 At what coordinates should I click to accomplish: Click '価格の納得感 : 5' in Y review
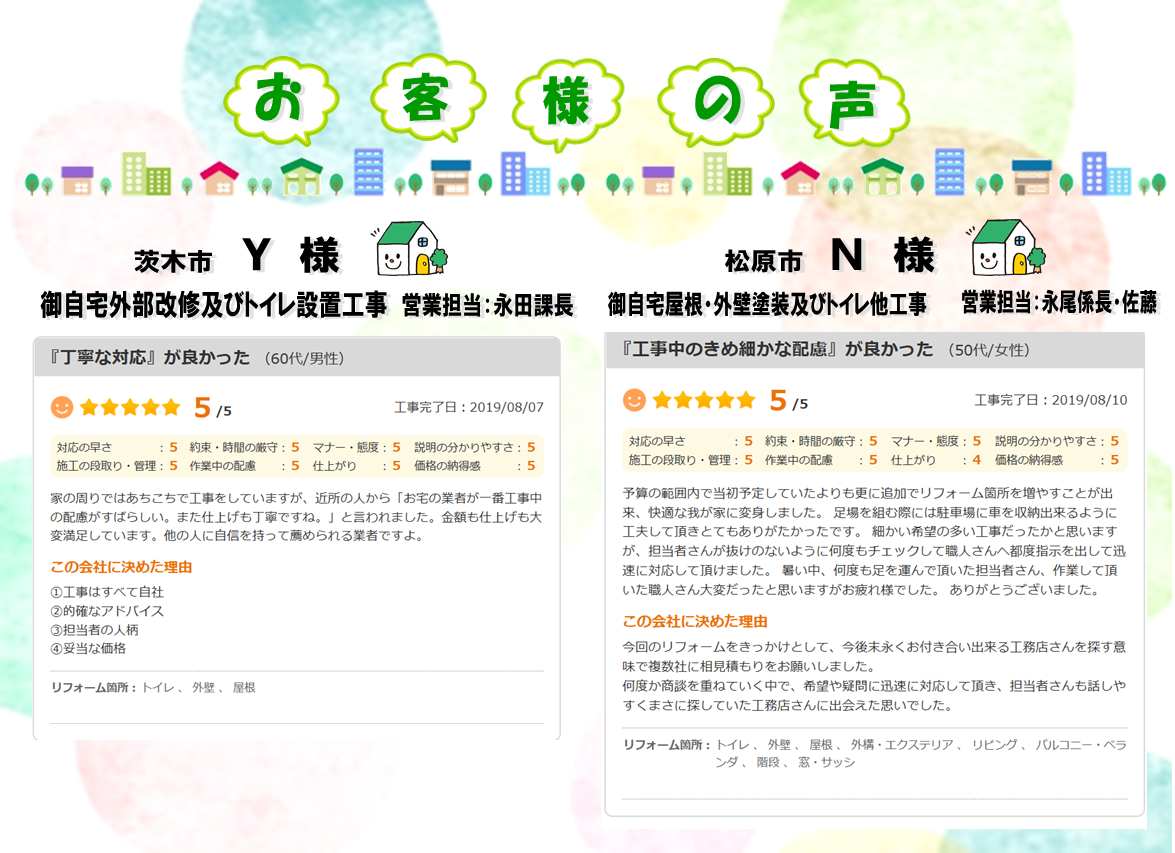[x=474, y=466]
